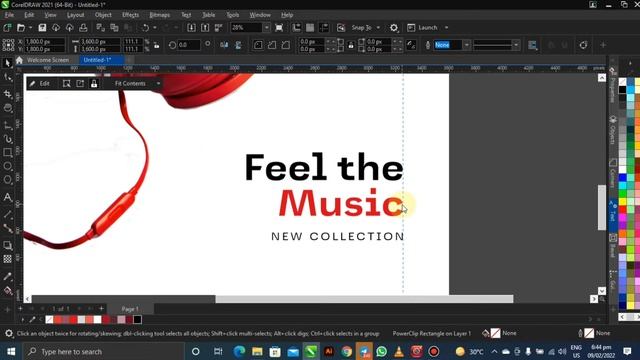
Task: Open Microsoft Edge from taskbar
Action: pos(239,351)
